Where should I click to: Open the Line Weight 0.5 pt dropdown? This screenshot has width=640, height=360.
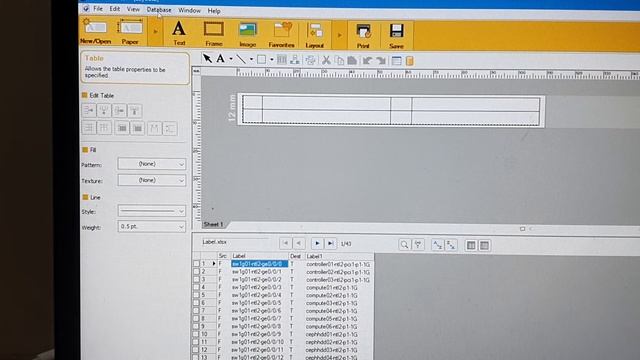click(x=151, y=227)
